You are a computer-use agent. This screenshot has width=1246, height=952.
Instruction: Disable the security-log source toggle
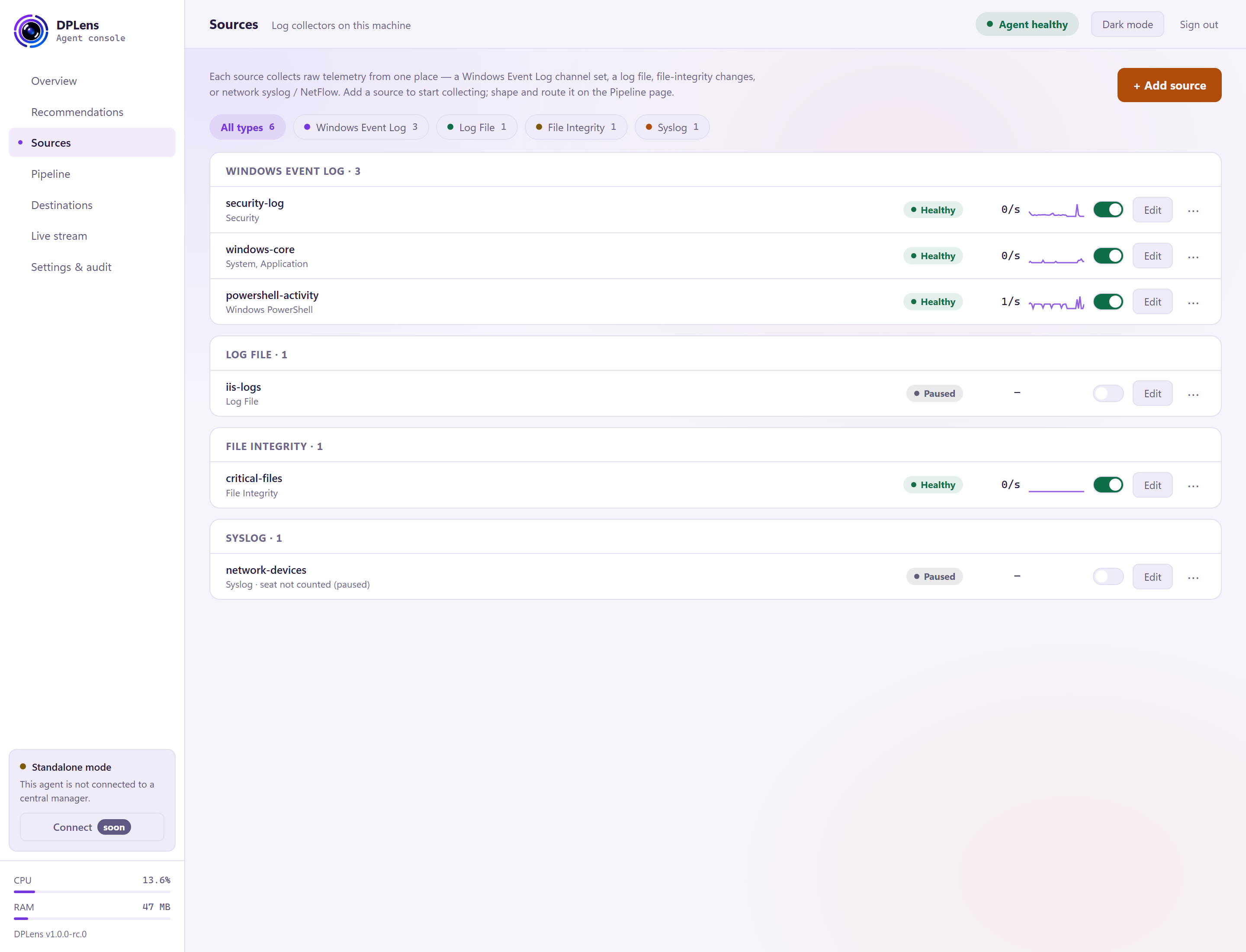coord(1108,210)
